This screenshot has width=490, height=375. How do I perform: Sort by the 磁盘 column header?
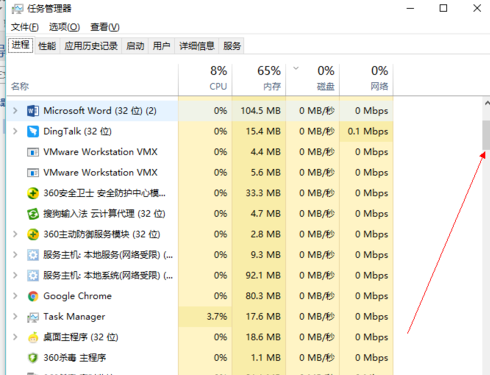pyautogui.click(x=313, y=79)
